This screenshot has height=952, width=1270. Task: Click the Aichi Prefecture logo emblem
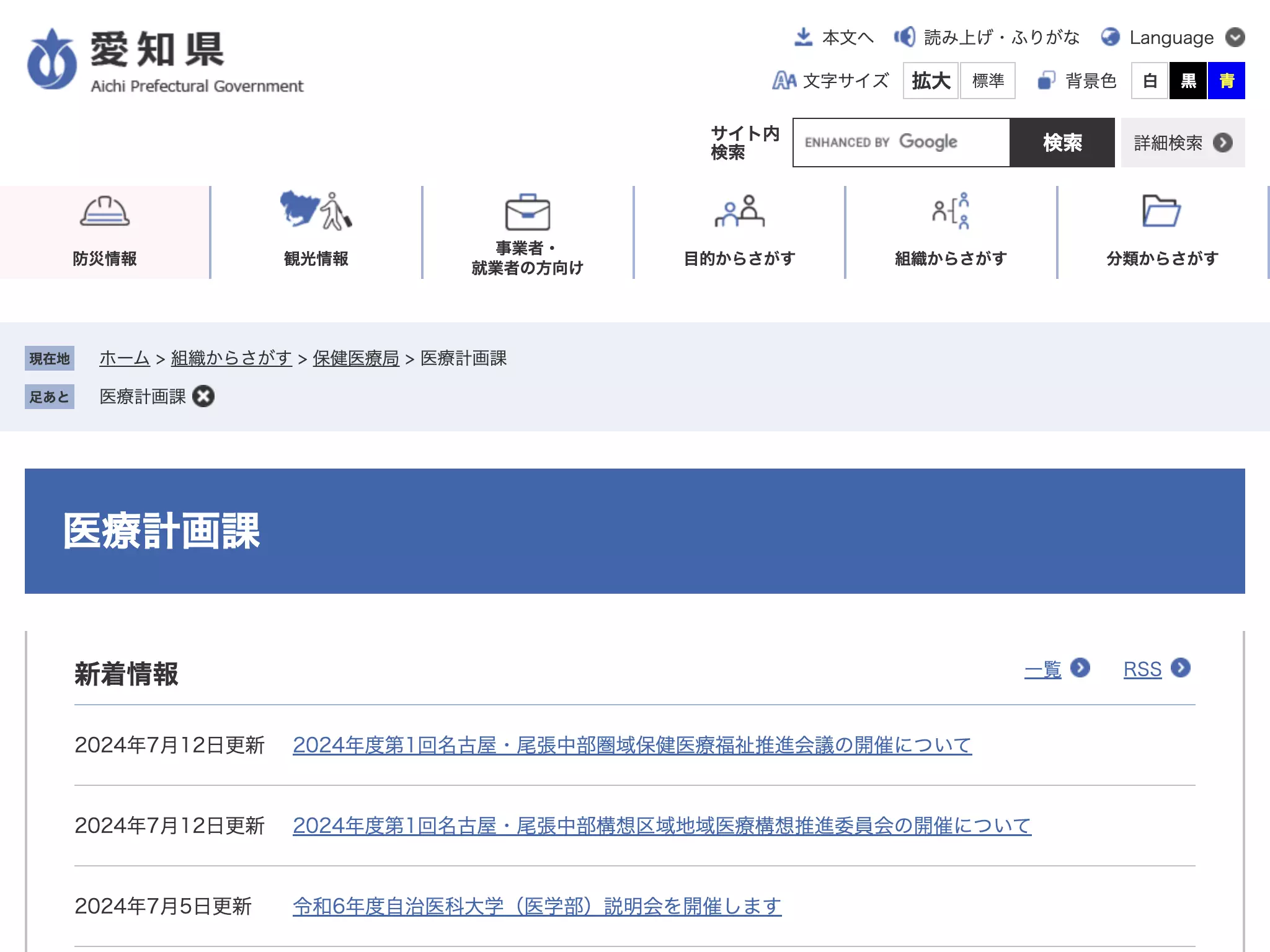click(52, 59)
